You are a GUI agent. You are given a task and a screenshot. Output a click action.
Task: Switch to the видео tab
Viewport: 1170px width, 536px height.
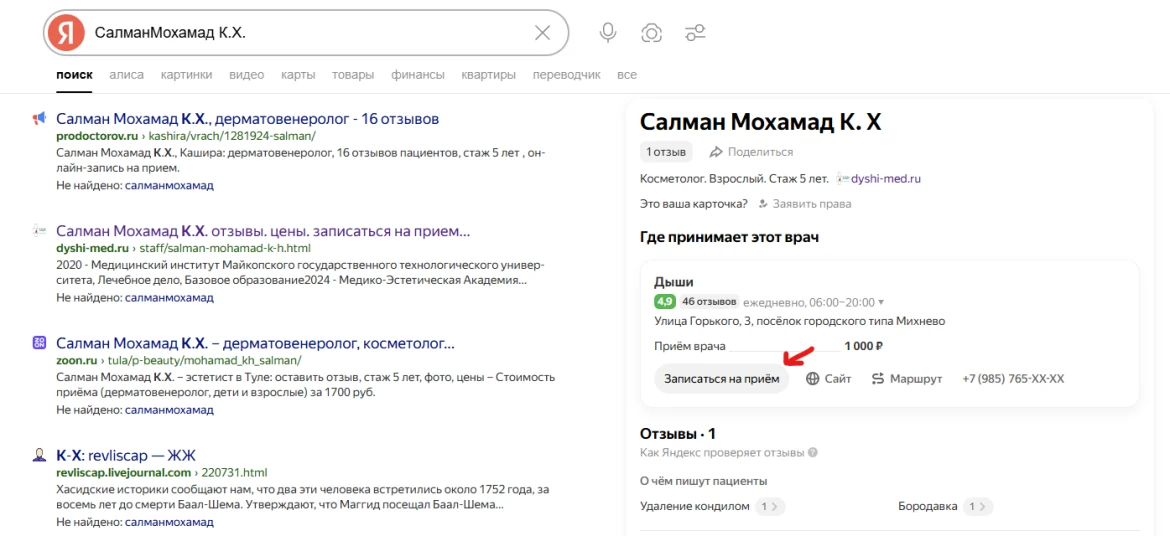coord(247,75)
